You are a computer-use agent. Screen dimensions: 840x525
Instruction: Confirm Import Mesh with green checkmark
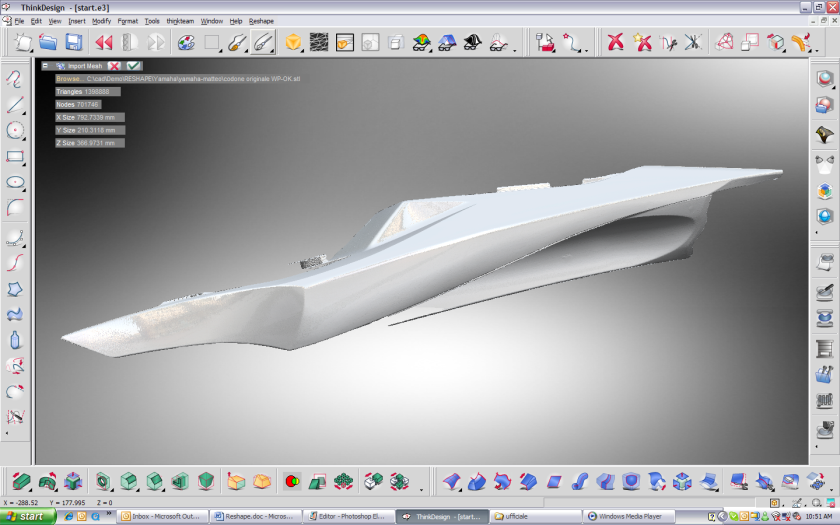133,66
